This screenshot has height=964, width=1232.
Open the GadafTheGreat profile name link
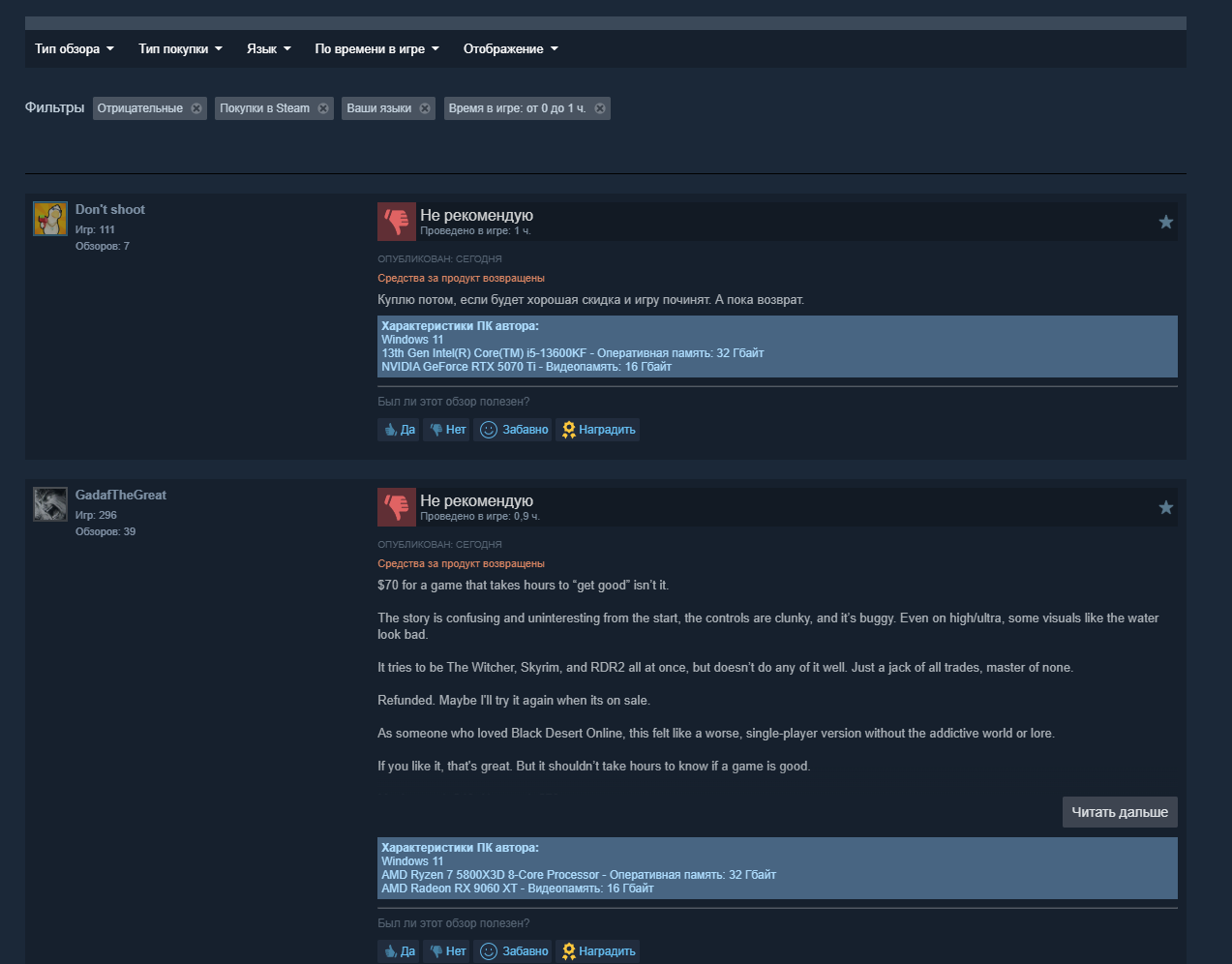(x=121, y=495)
